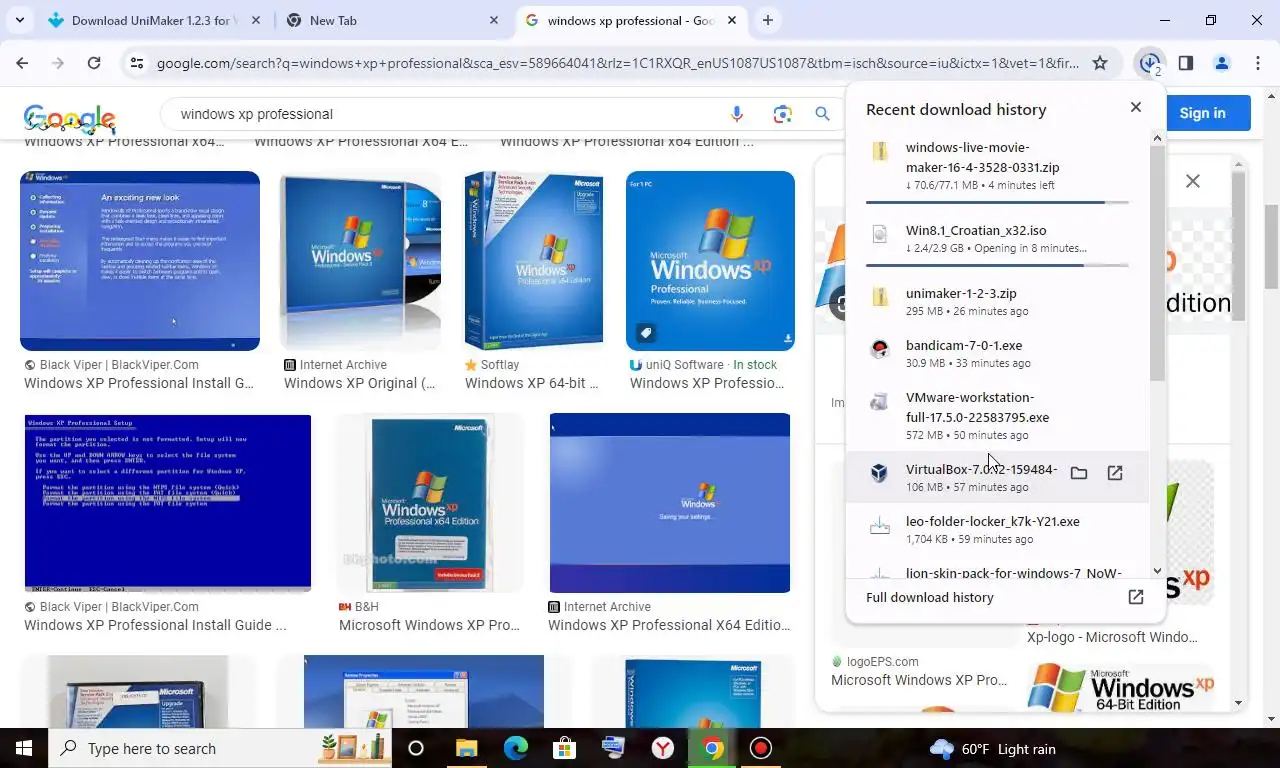Submit search with magnifier icon

point(822,114)
